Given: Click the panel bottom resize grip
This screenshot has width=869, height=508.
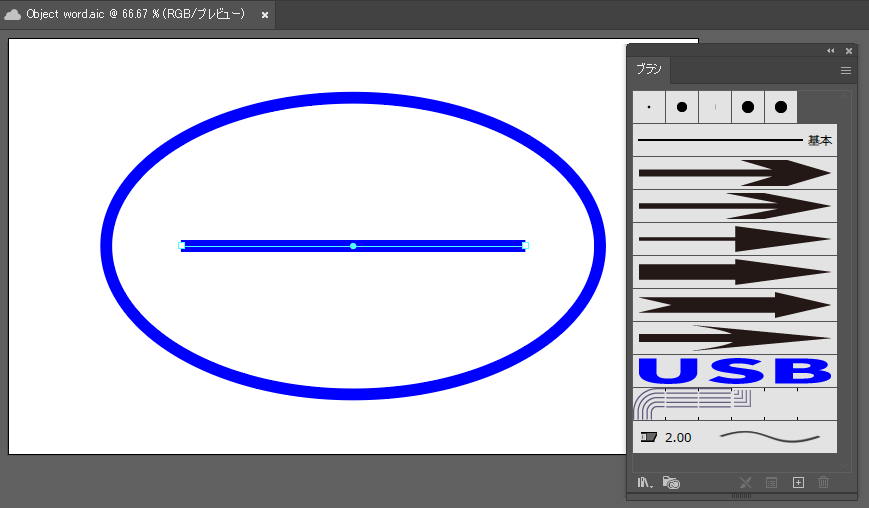Looking at the screenshot, I should pyautogui.click(x=742, y=496).
